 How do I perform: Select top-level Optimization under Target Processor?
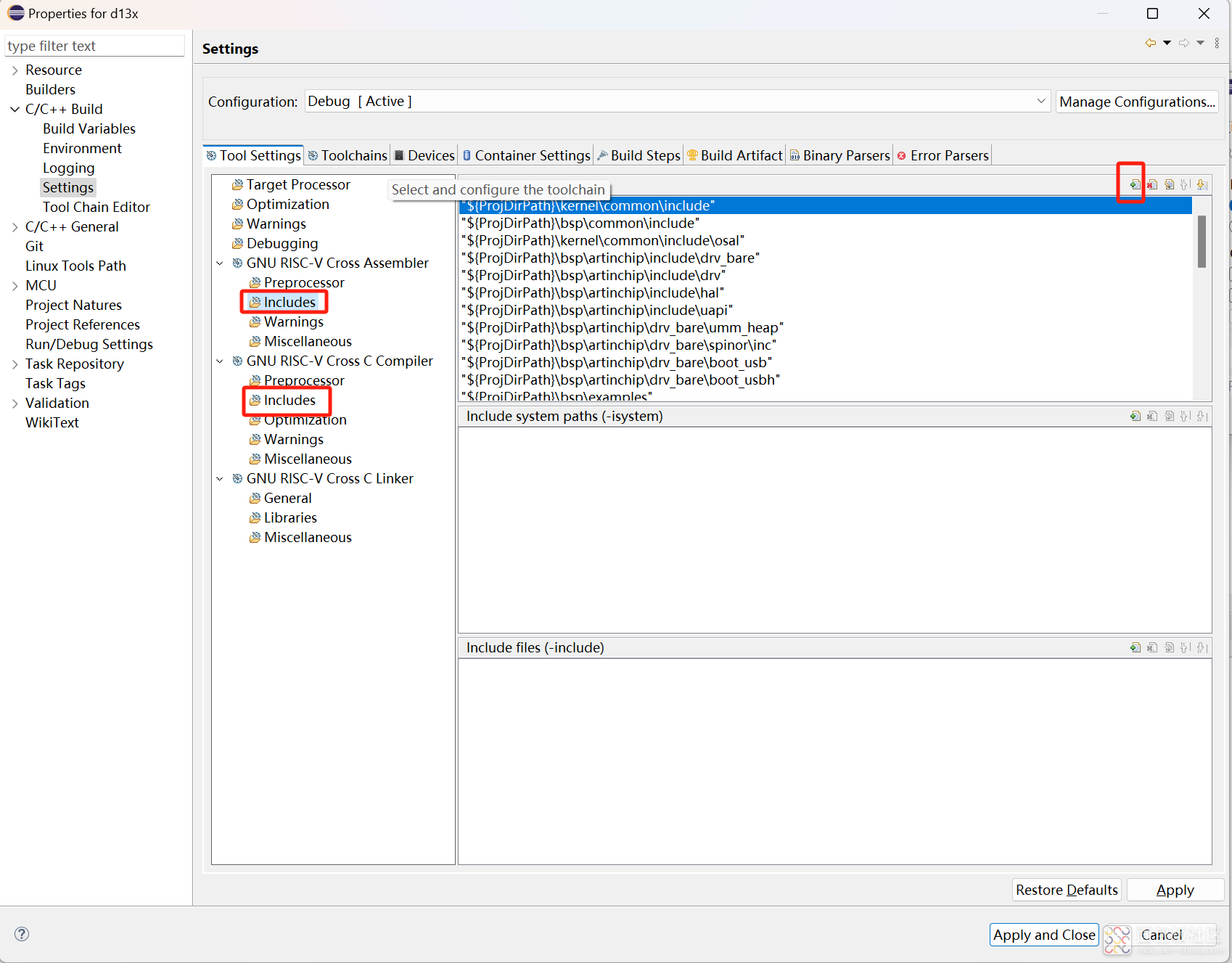(x=287, y=205)
